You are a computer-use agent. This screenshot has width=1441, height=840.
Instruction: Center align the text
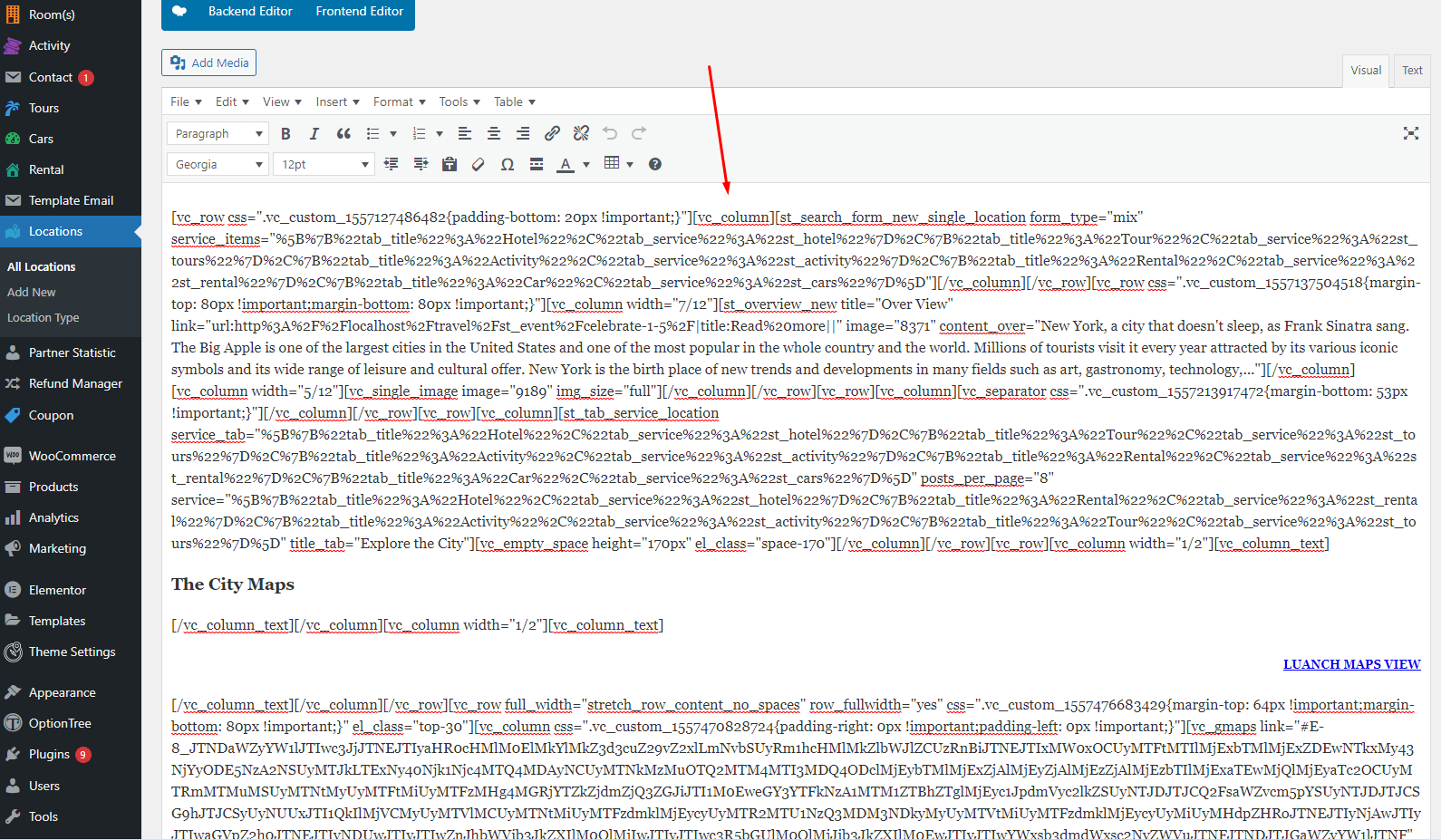pos(494,134)
